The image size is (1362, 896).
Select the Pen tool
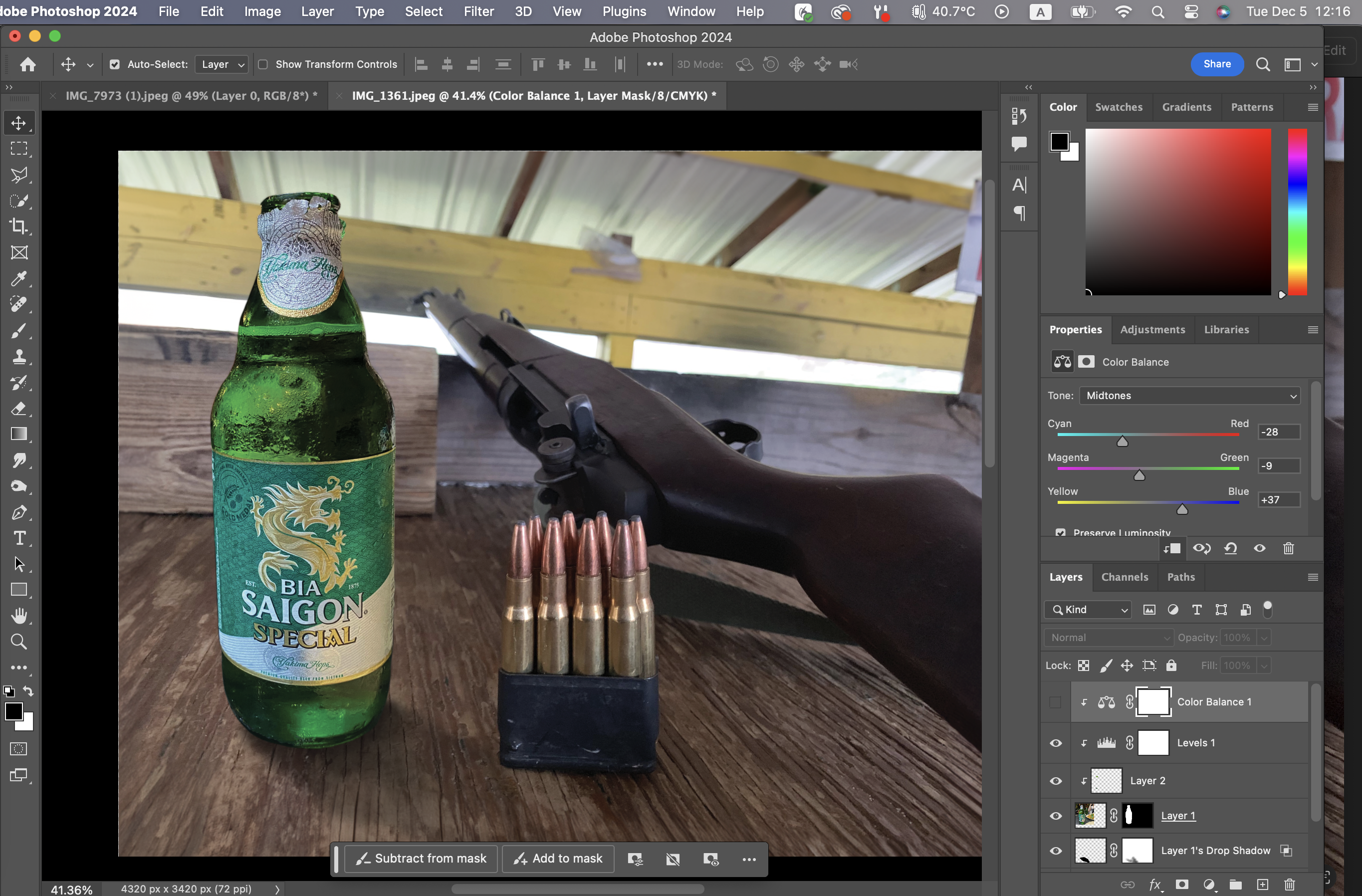click(19, 512)
